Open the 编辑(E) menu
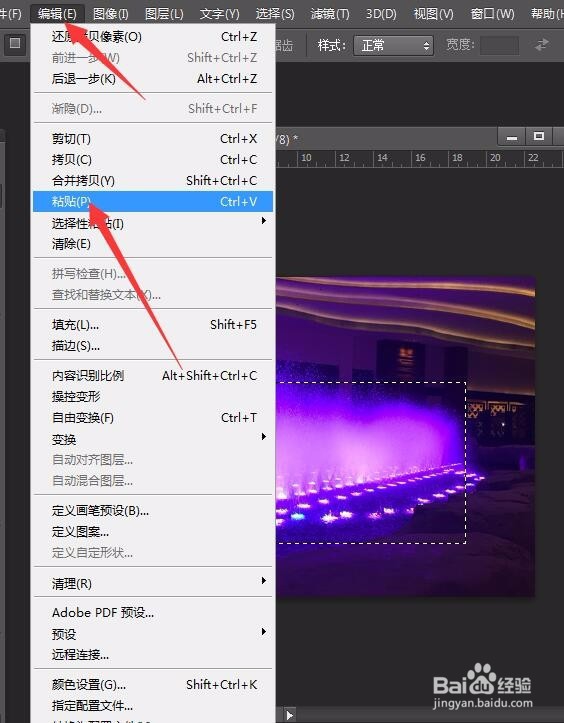Viewport: 564px width, 723px height. 57,13
